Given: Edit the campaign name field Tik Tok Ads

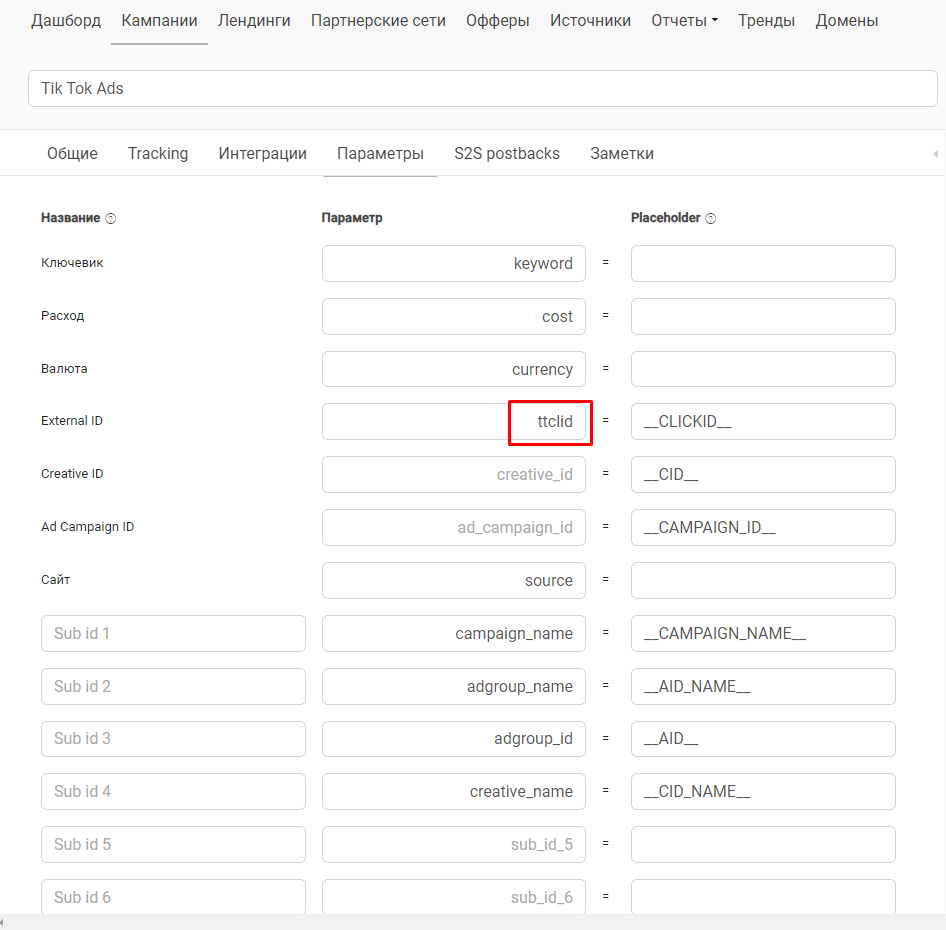Looking at the screenshot, I should coord(483,89).
